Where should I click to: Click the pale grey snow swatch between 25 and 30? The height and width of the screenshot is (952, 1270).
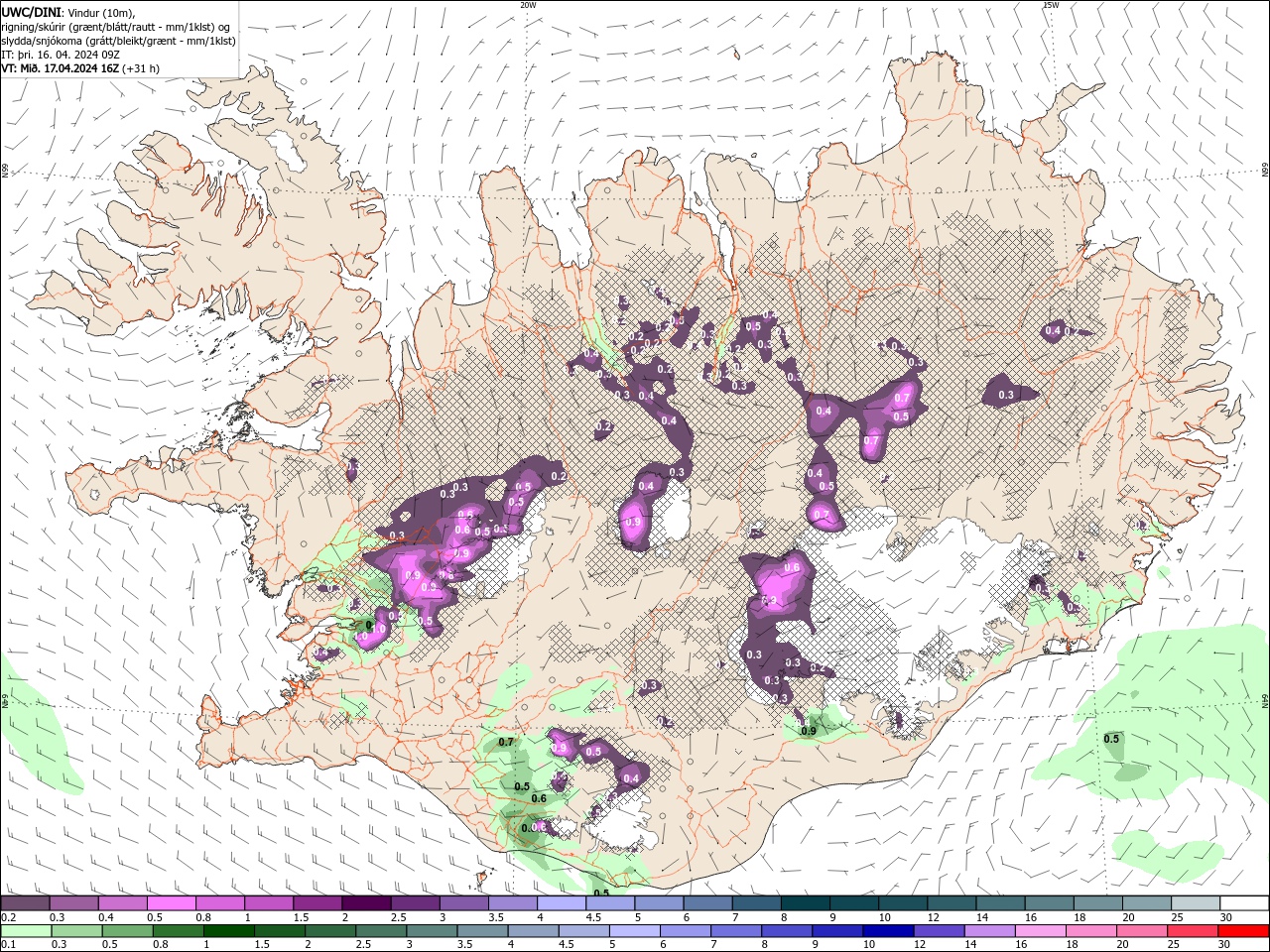pyautogui.click(x=1195, y=902)
